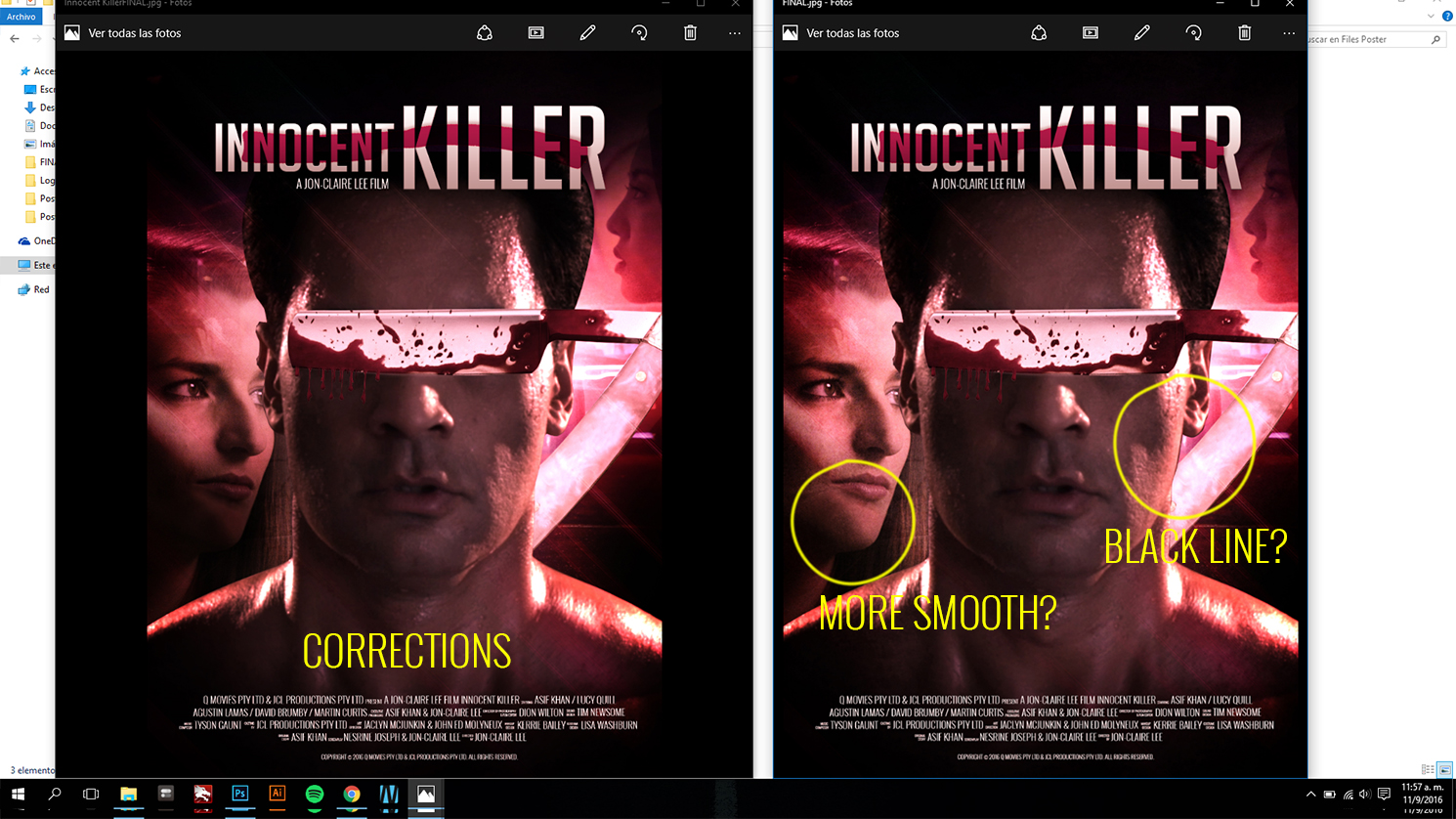Launch Illustrator from taskbar
The width and height of the screenshot is (1456, 819).
click(278, 795)
